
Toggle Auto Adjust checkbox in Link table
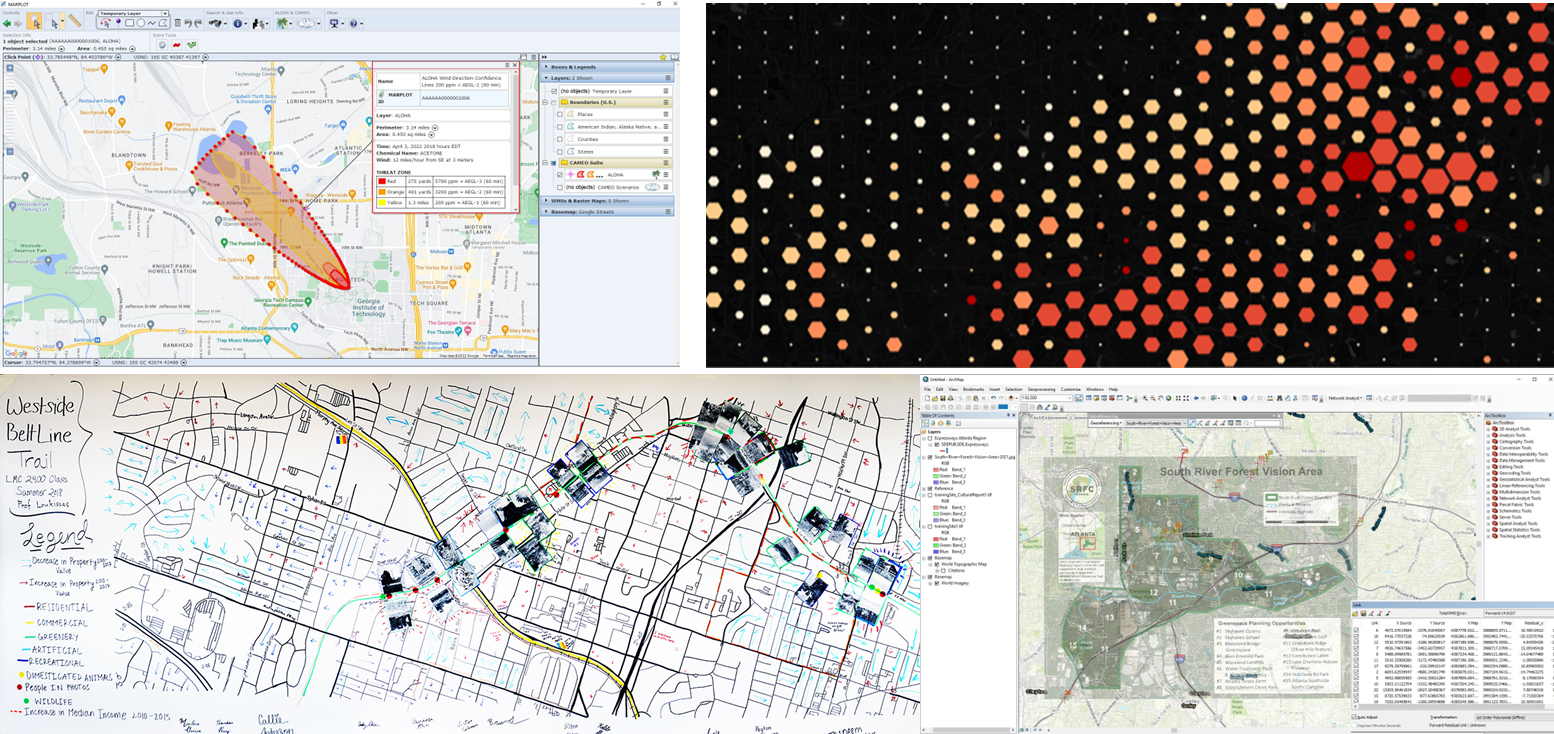click(1354, 717)
